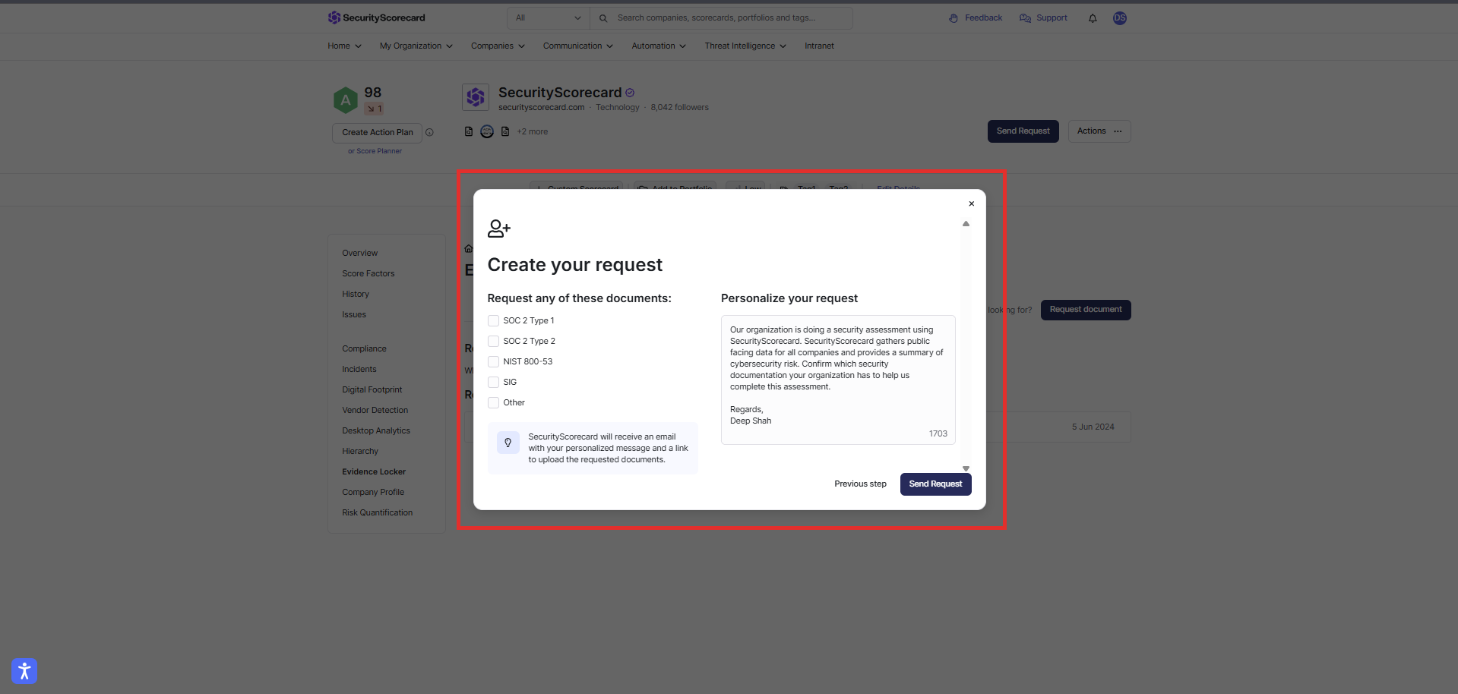This screenshot has height=694, width=1458.
Task: Click the round certification badge icon
Action: tap(487, 131)
